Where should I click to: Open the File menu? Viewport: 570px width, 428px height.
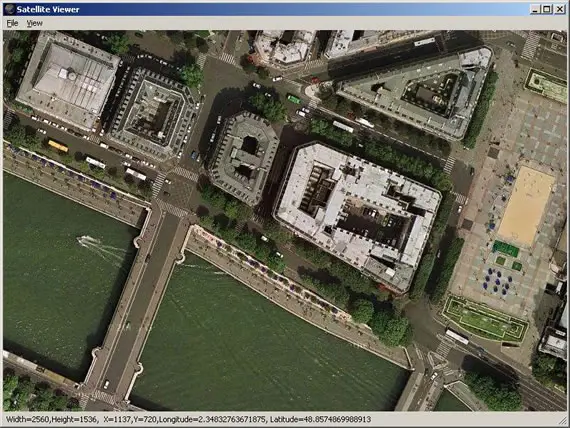[12, 23]
